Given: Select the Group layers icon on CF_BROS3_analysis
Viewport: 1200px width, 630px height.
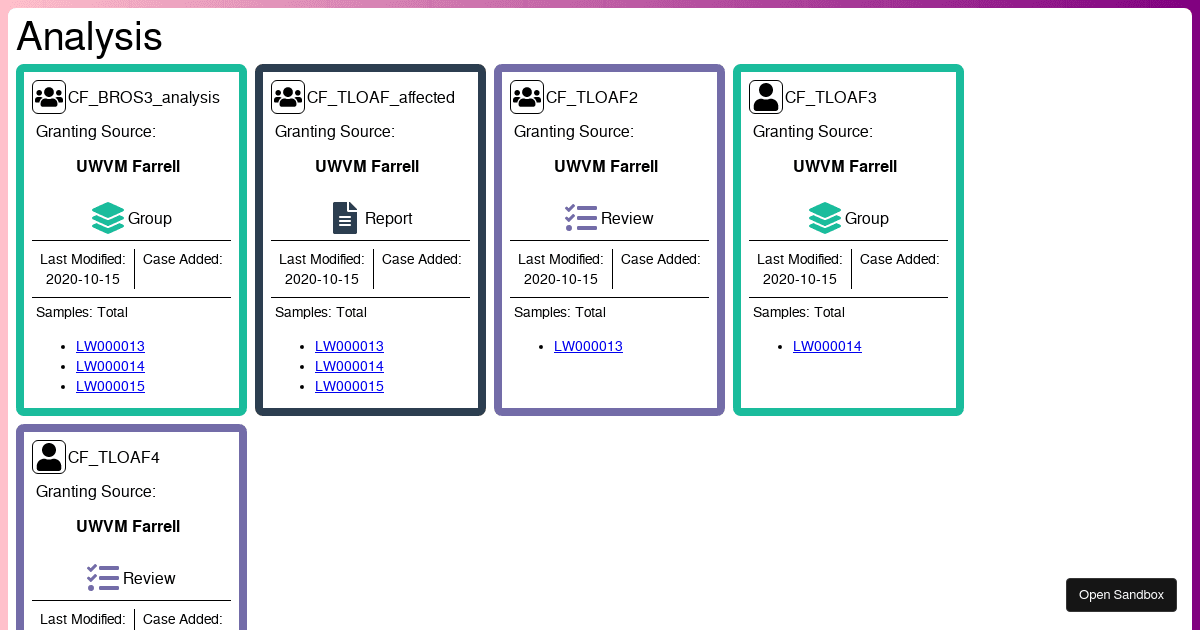Looking at the screenshot, I should pyautogui.click(x=107, y=217).
